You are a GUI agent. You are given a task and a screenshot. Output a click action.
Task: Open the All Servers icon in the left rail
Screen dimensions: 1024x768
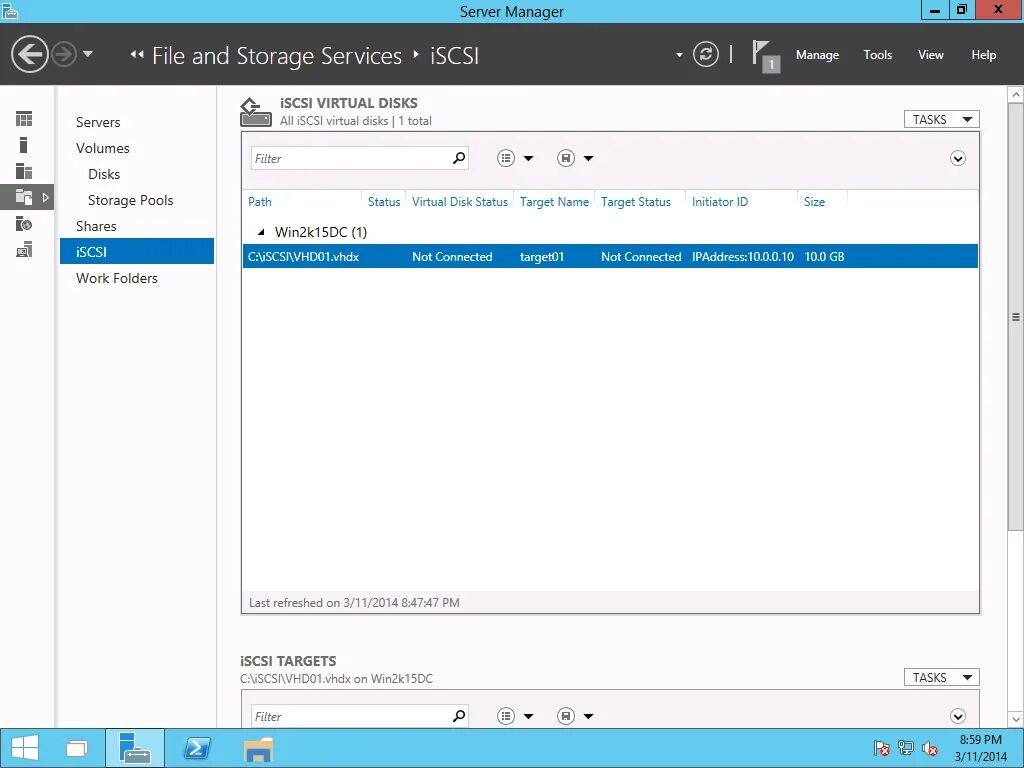24,171
